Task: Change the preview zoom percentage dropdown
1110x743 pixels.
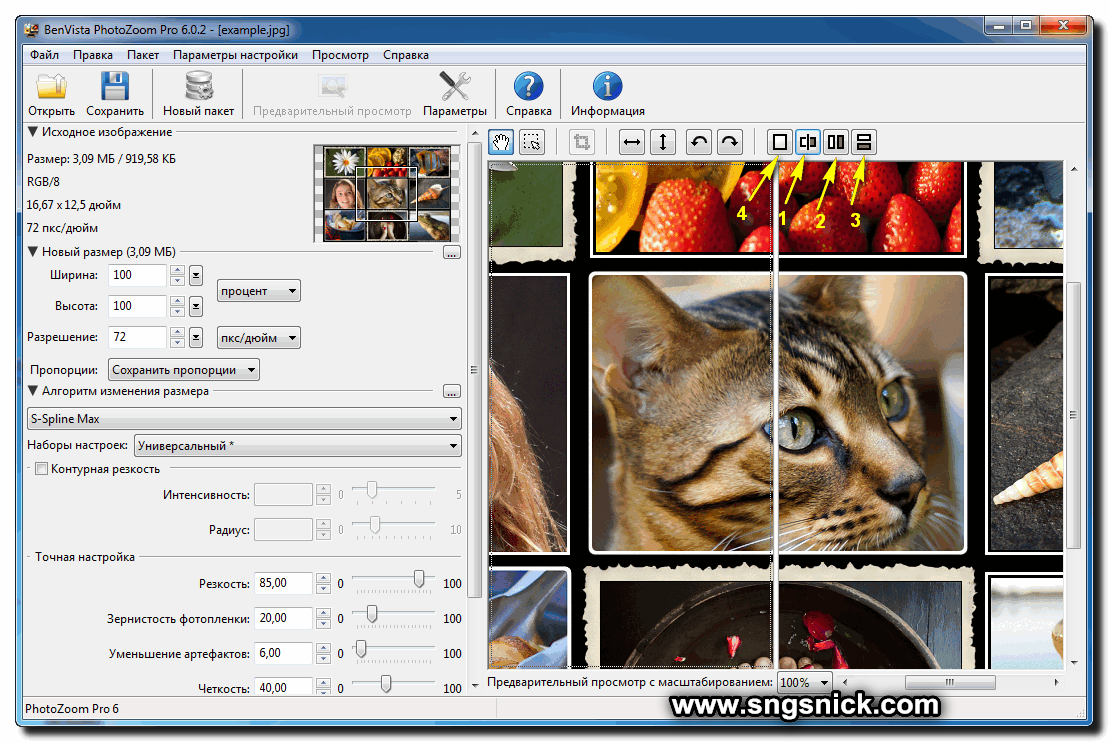Action: click(804, 682)
